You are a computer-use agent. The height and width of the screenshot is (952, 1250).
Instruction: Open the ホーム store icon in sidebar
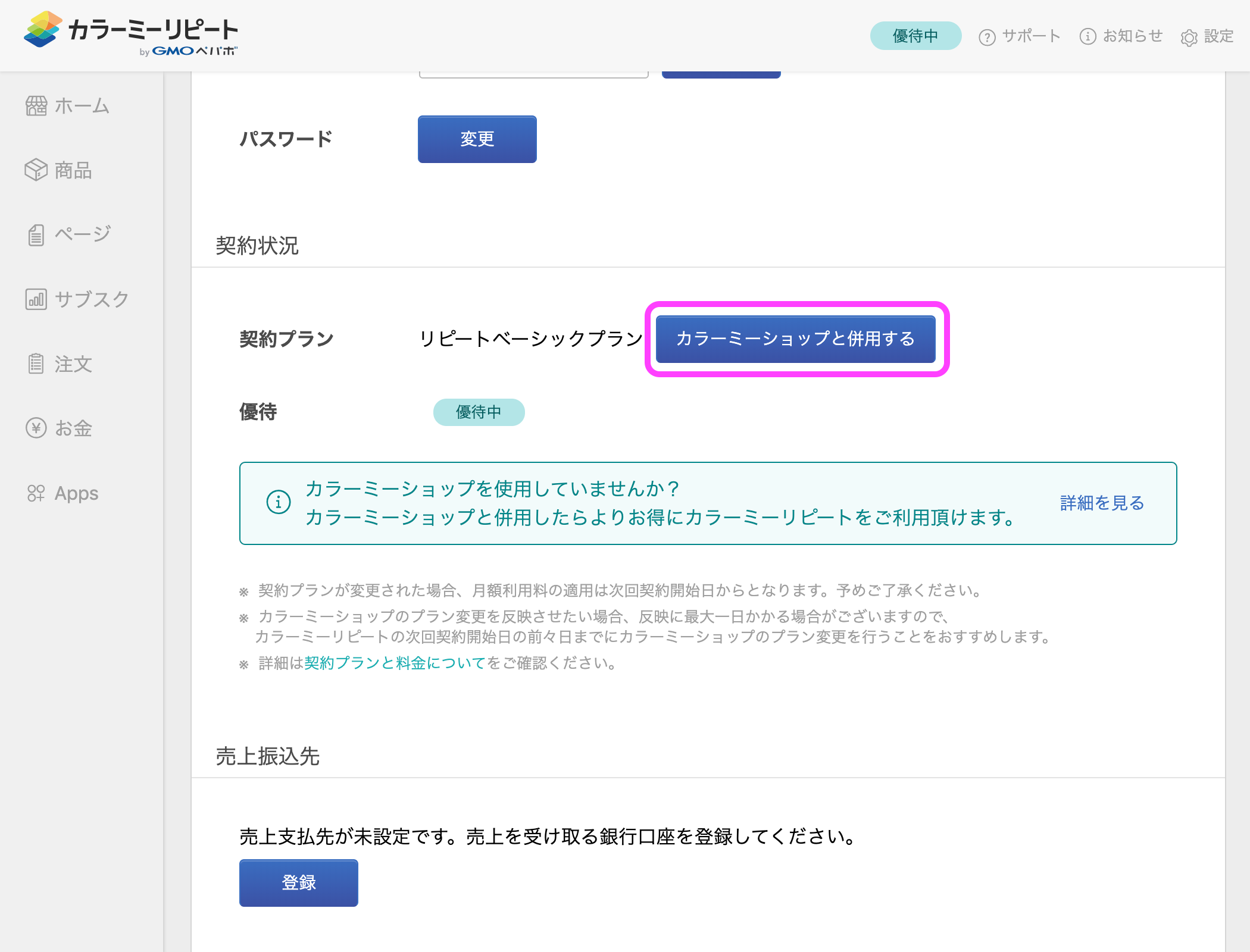[x=36, y=106]
